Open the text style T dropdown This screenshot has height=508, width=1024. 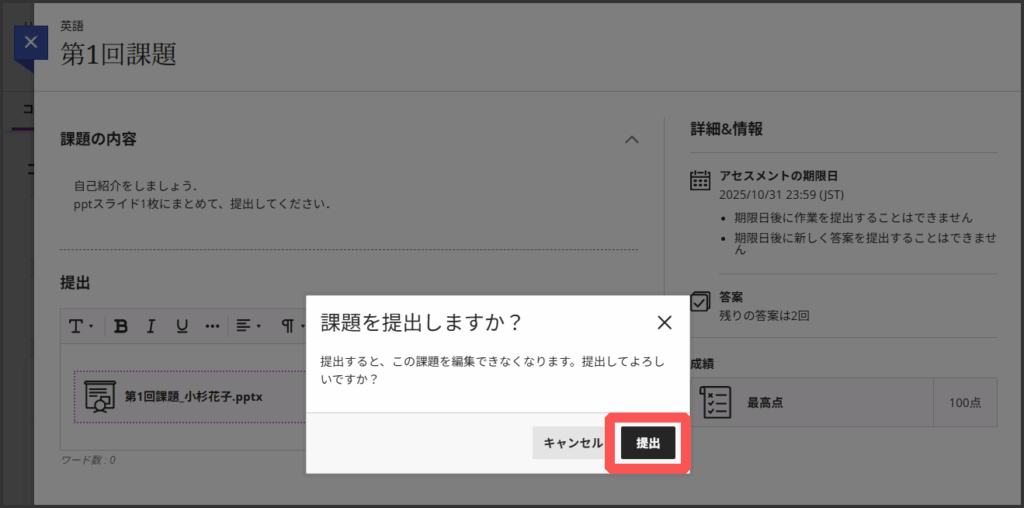click(x=80, y=326)
